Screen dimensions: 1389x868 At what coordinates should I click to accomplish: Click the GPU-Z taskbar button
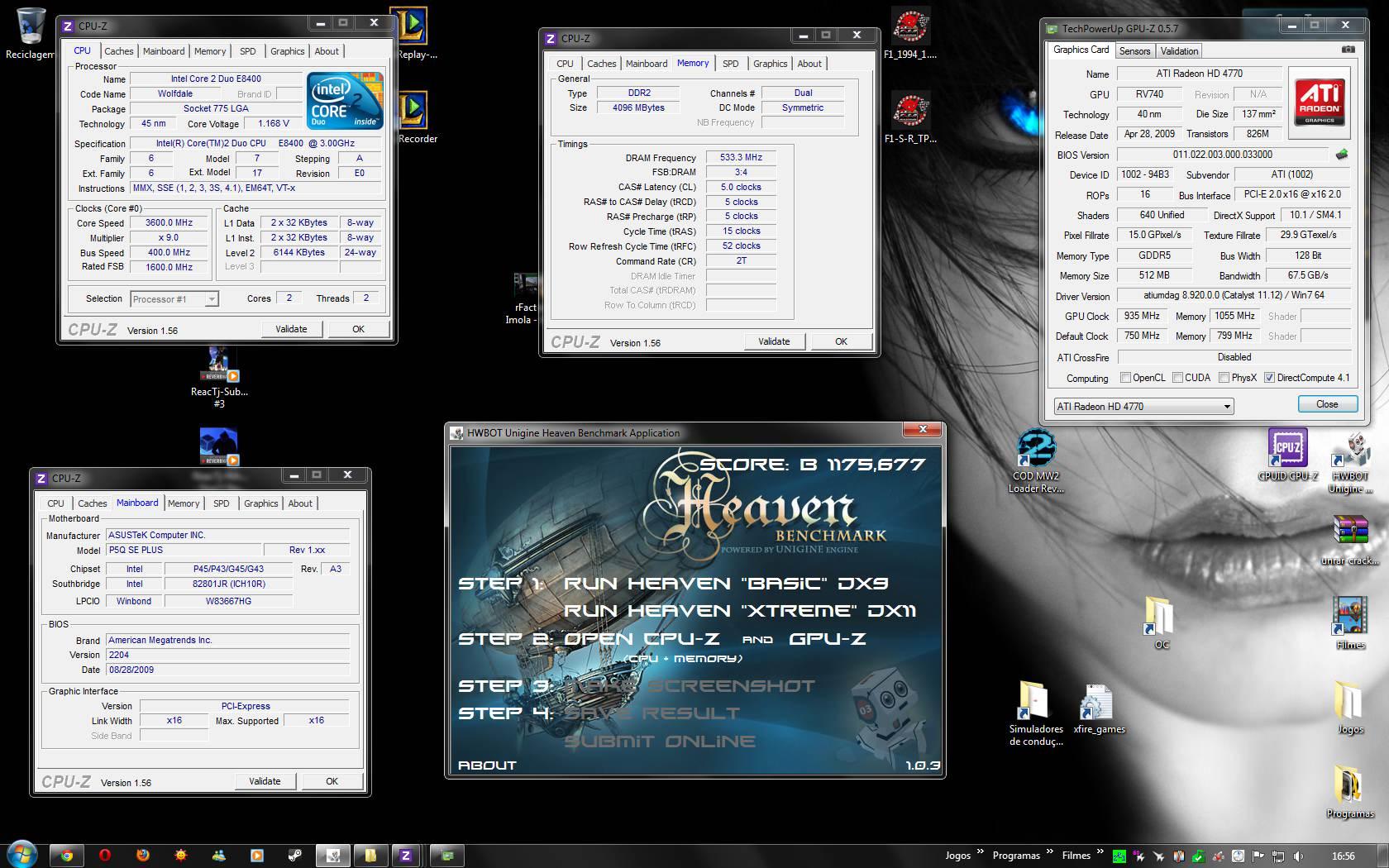(447, 856)
